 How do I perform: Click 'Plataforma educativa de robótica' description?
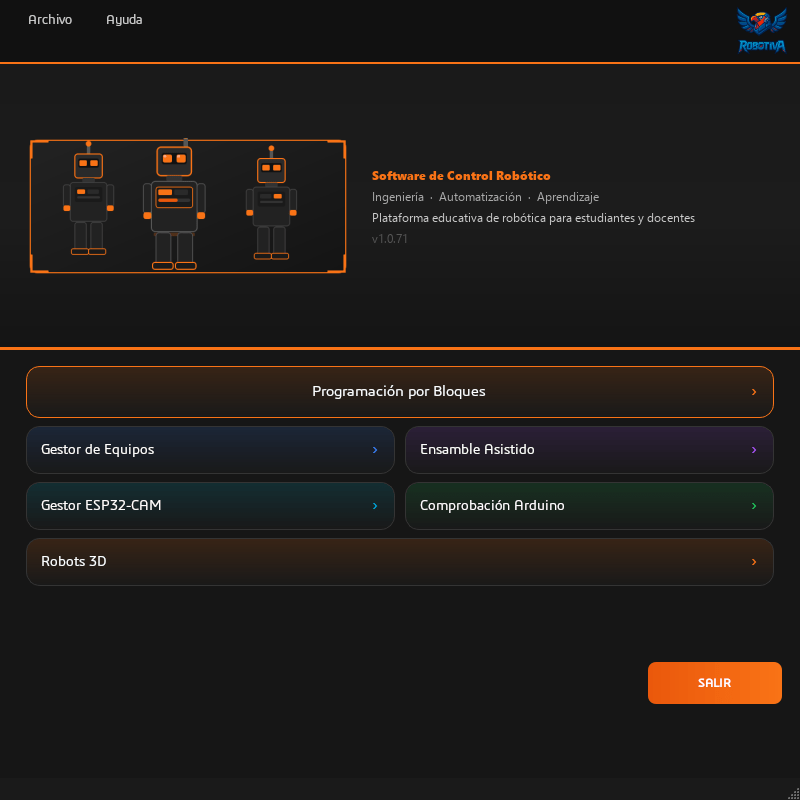[533, 218]
